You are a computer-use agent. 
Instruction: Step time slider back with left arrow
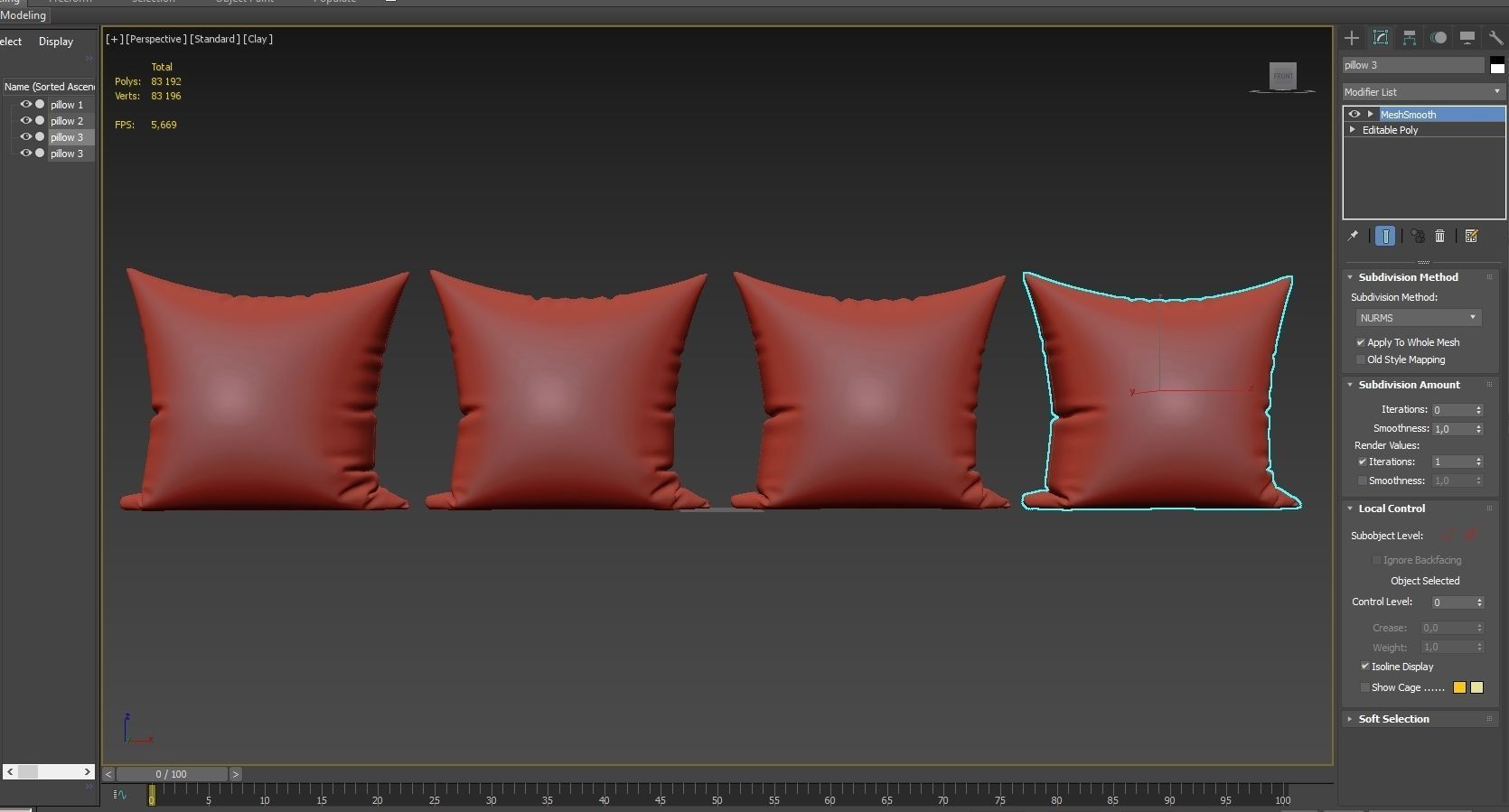(x=108, y=774)
